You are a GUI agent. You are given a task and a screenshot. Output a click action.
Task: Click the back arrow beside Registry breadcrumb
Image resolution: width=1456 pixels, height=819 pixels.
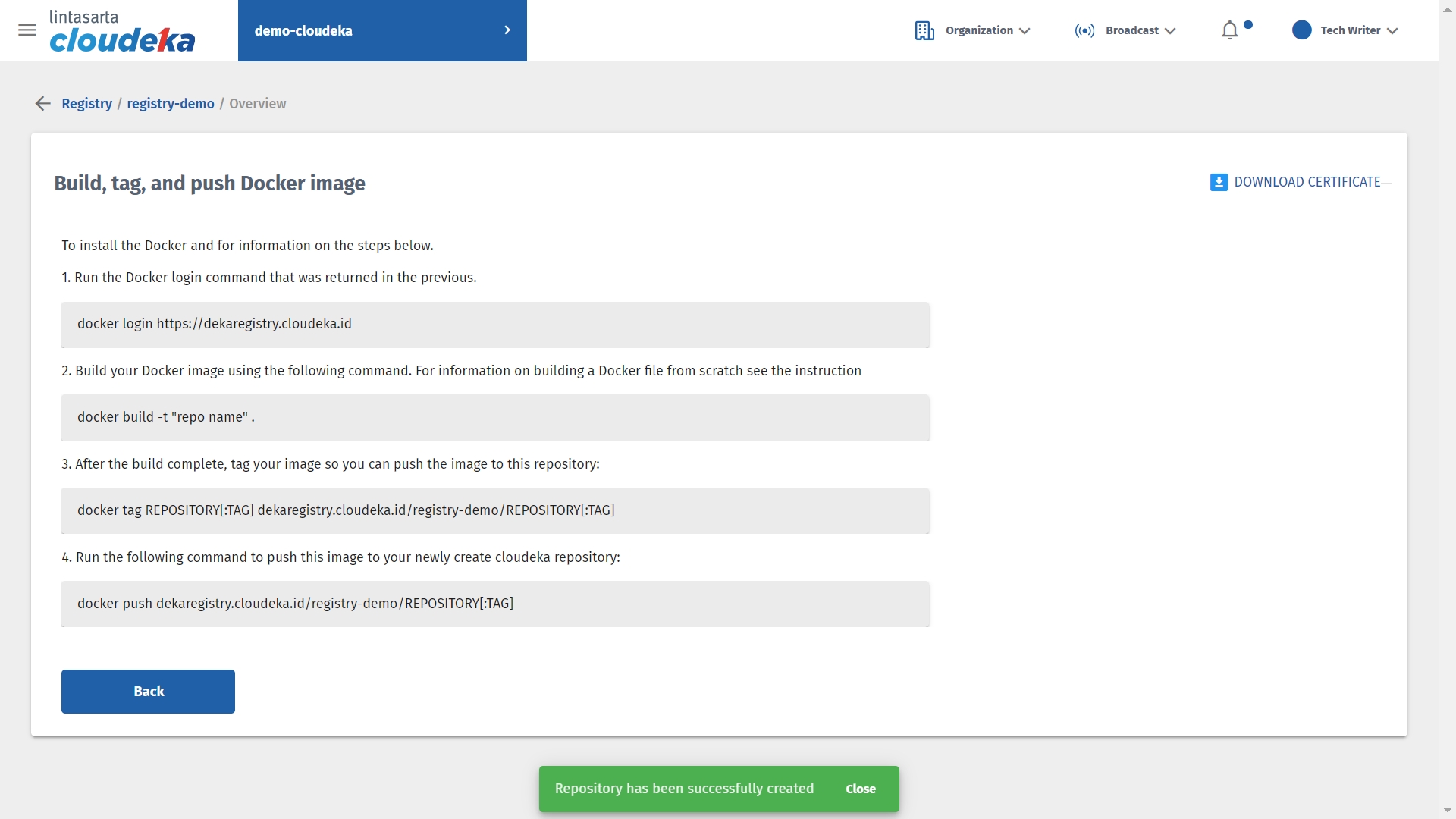43,104
